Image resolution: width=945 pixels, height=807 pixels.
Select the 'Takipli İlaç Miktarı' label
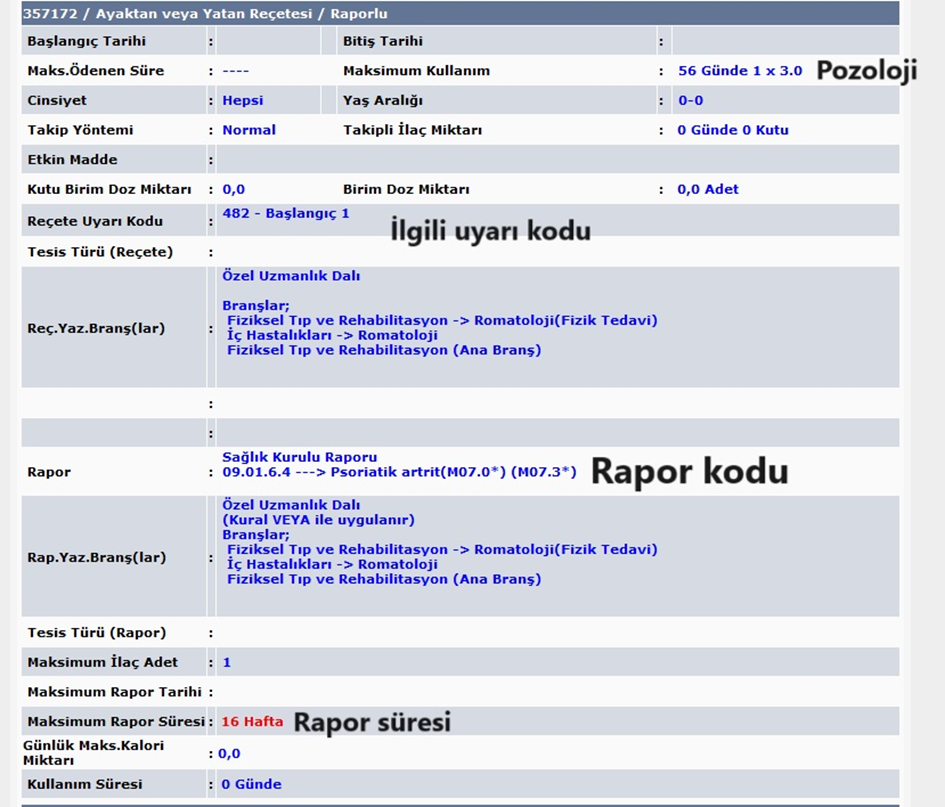[412, 130]
